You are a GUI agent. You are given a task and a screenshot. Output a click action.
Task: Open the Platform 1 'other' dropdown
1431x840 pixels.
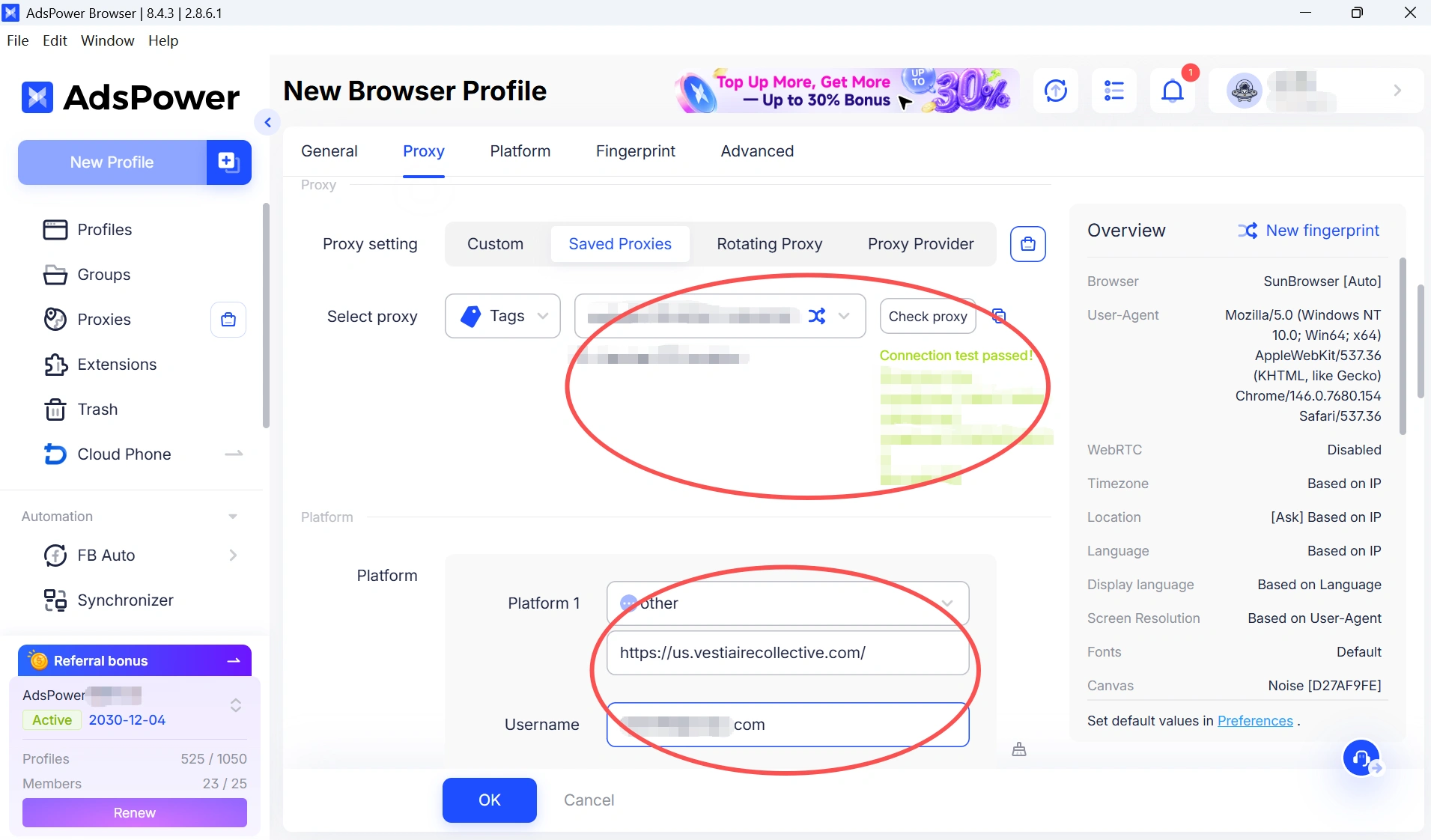tap(788, 603)
